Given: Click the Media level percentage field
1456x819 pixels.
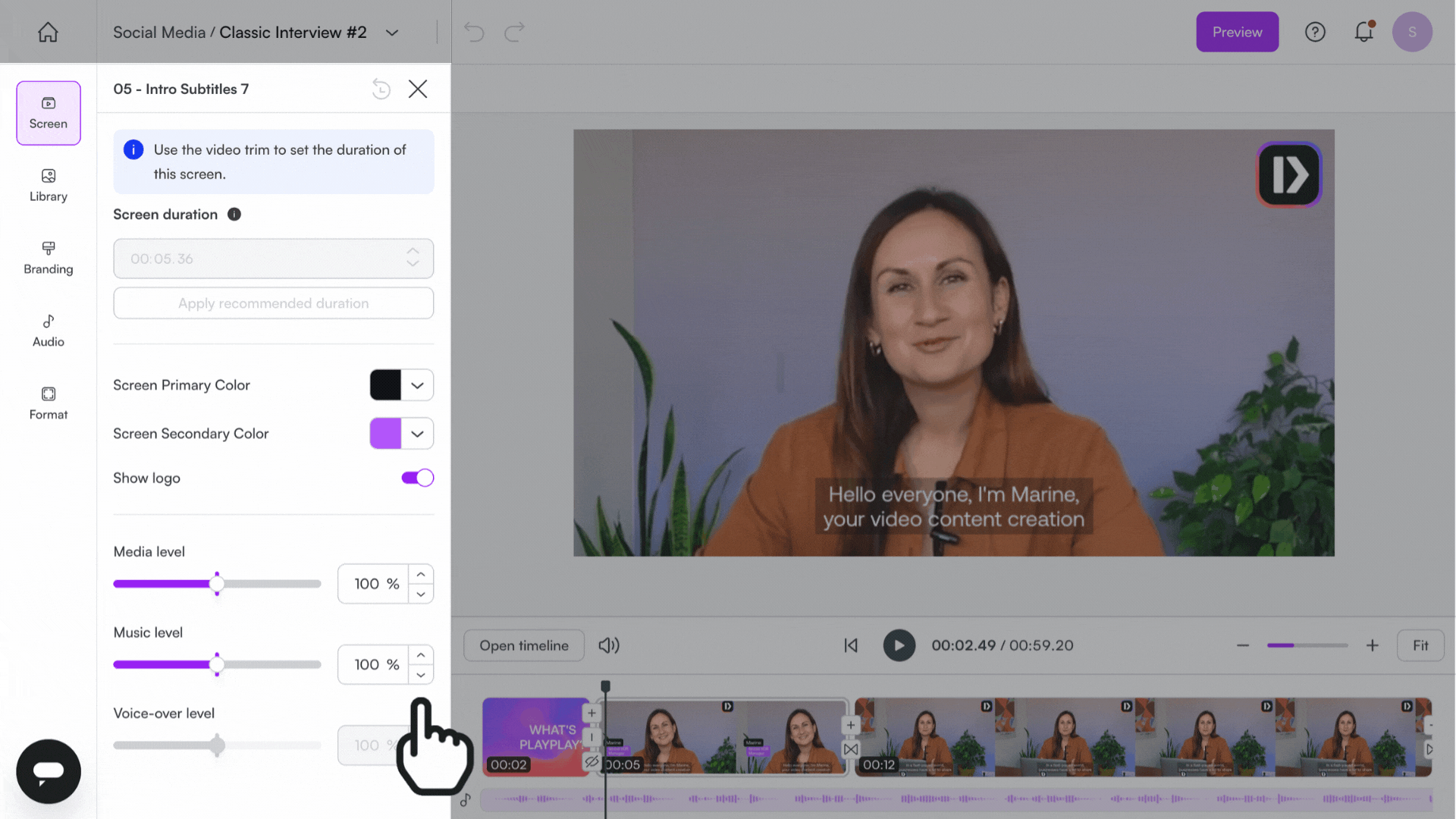Looking at the screenshot, I should [373, 584].
